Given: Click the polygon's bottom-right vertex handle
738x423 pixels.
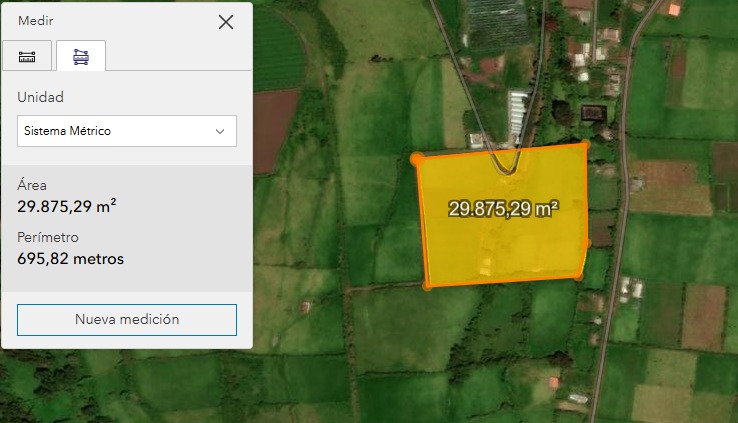Looking at the screenshot, I should point(579,277).
